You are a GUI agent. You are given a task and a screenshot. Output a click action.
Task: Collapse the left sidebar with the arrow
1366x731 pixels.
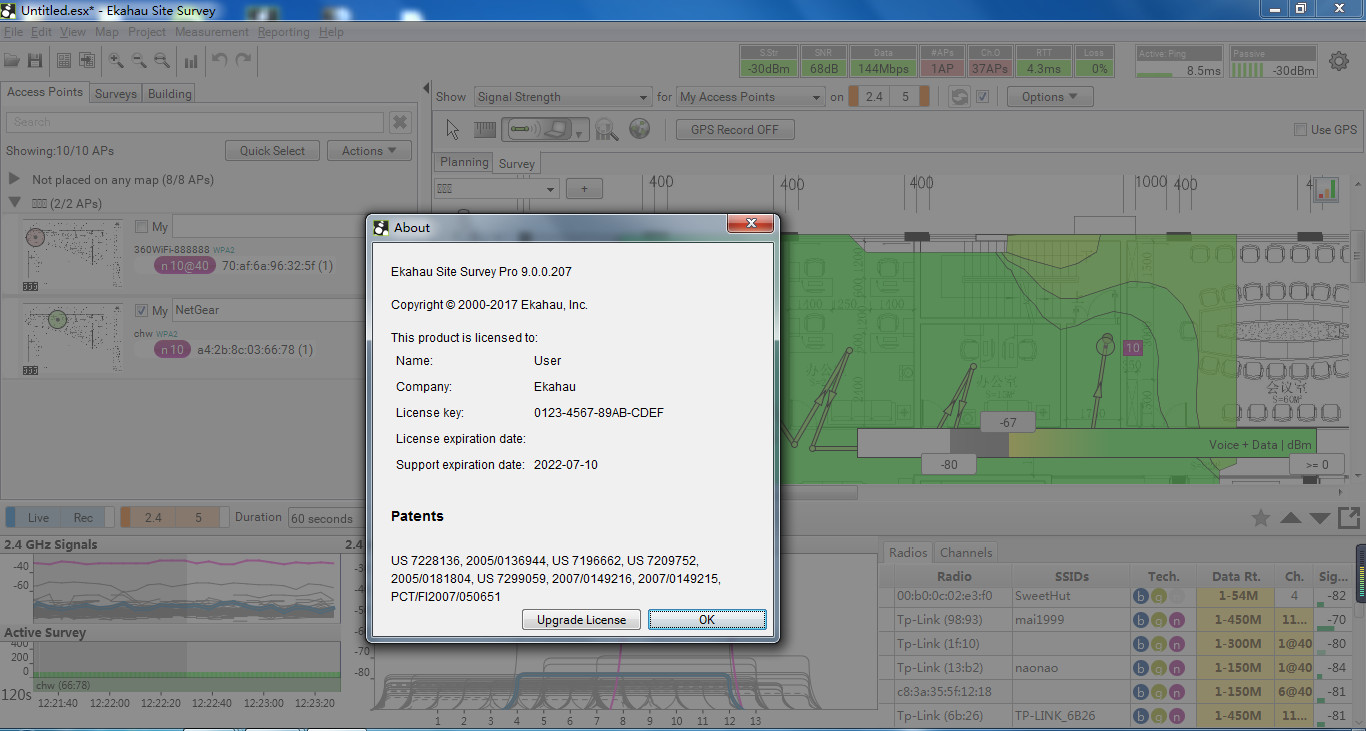coord(426,88)
